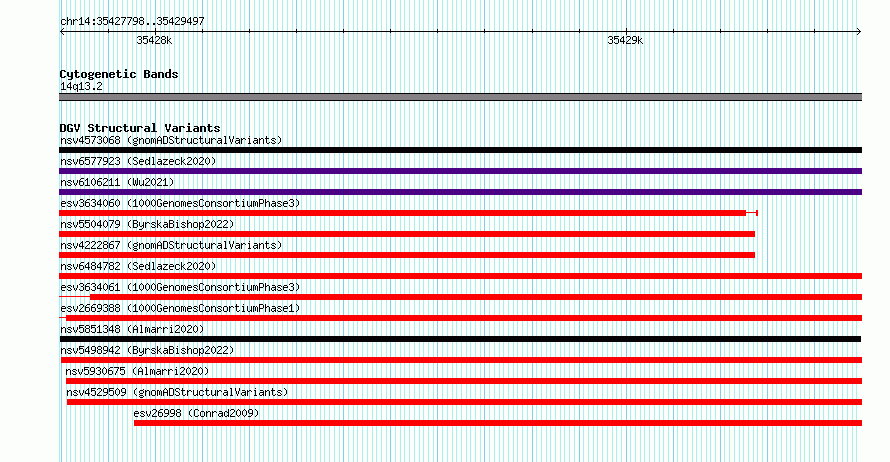The image size is (890, 462).
Task: Click the DGV Structural Variants track title
Action: (x=140, y=128)
